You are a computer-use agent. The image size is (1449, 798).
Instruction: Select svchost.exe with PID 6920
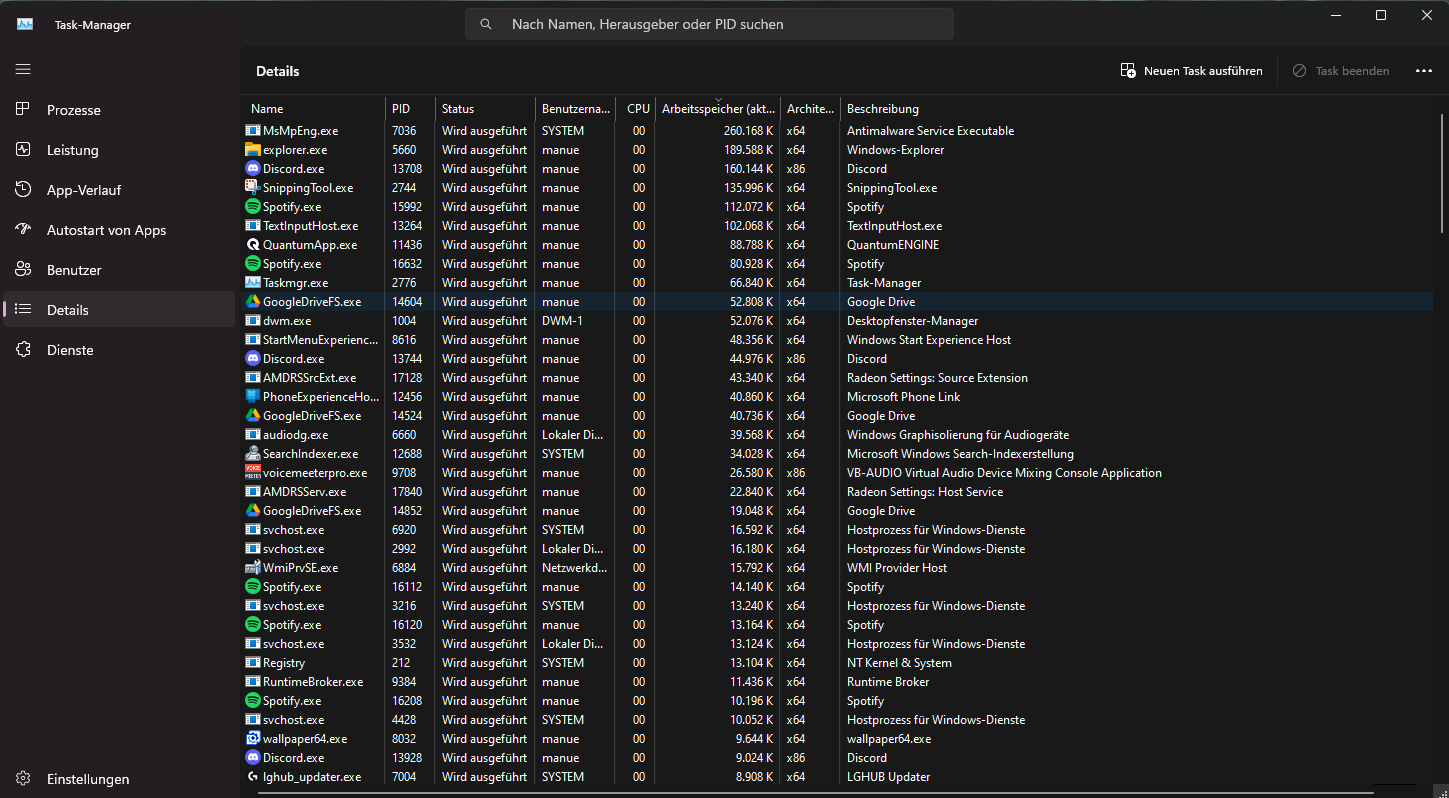(838, 530)
